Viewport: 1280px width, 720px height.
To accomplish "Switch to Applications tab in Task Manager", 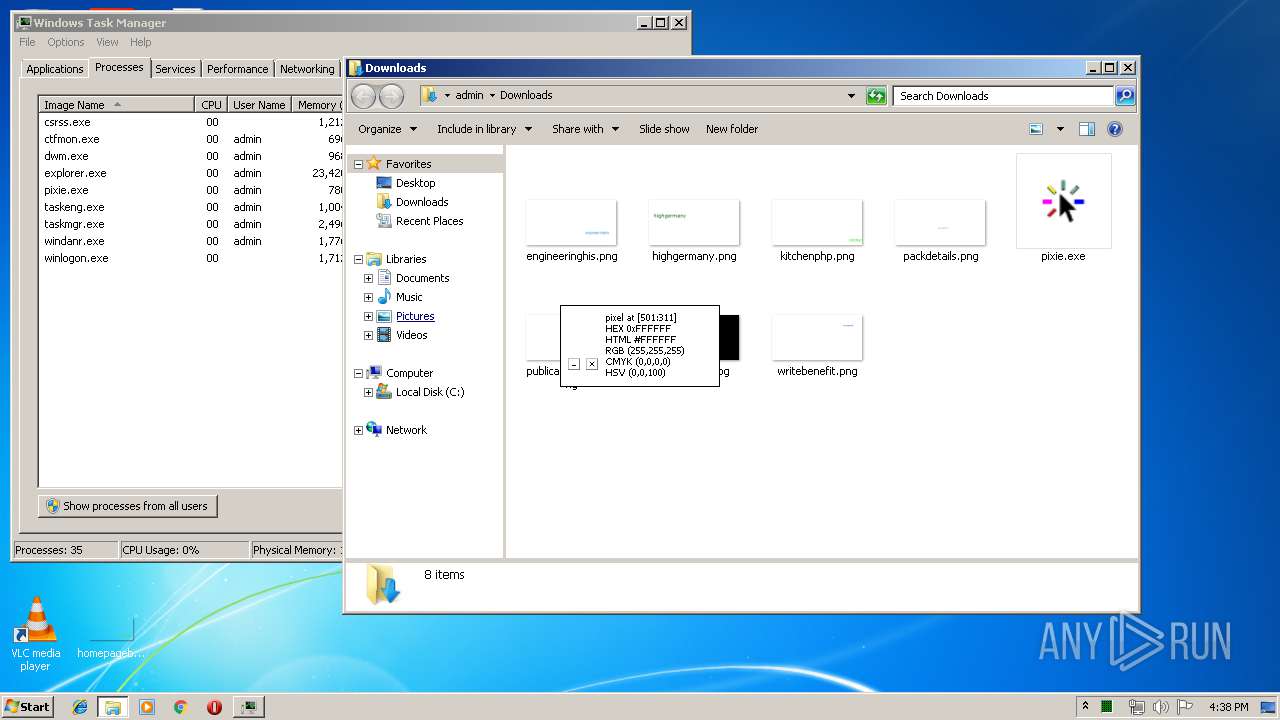I will pyautogui.click(x=55, y=69).
